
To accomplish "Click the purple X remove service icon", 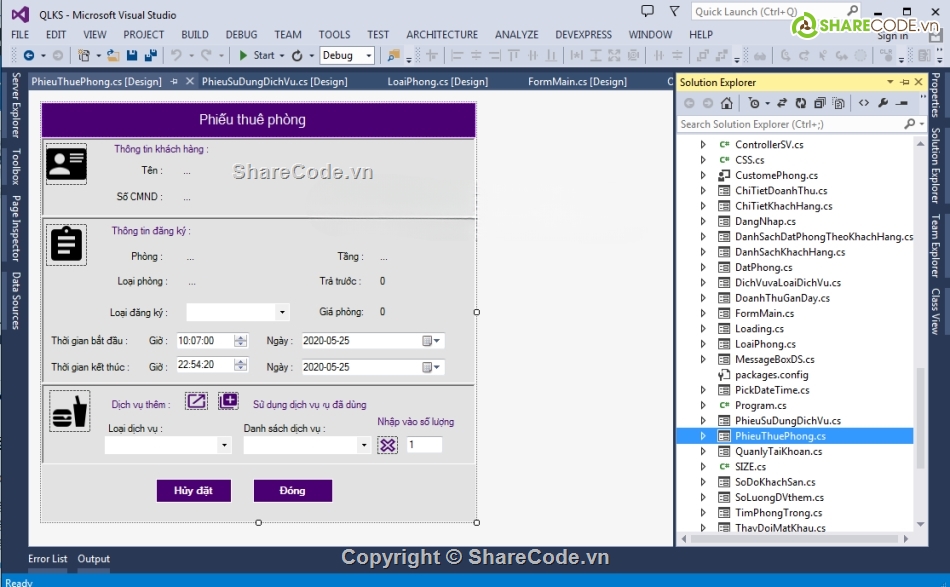I will [x=388, y=445].
